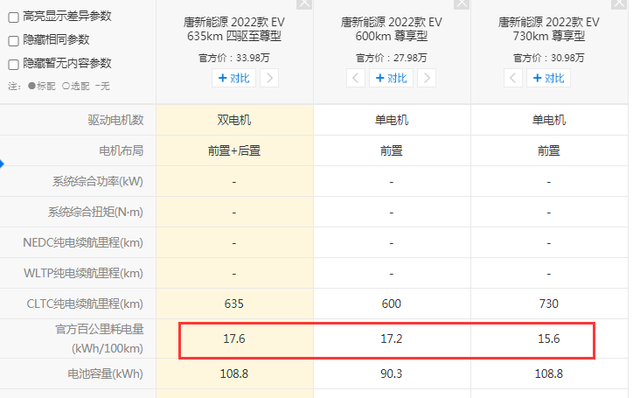Click left arrow of the 730km 尊享型 column

513,78
